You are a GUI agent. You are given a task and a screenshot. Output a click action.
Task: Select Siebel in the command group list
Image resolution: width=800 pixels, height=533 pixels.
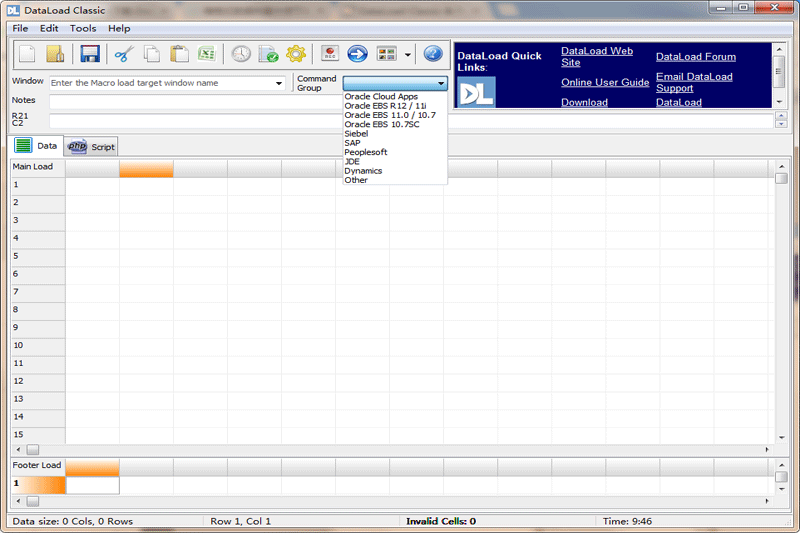point(356,134)
